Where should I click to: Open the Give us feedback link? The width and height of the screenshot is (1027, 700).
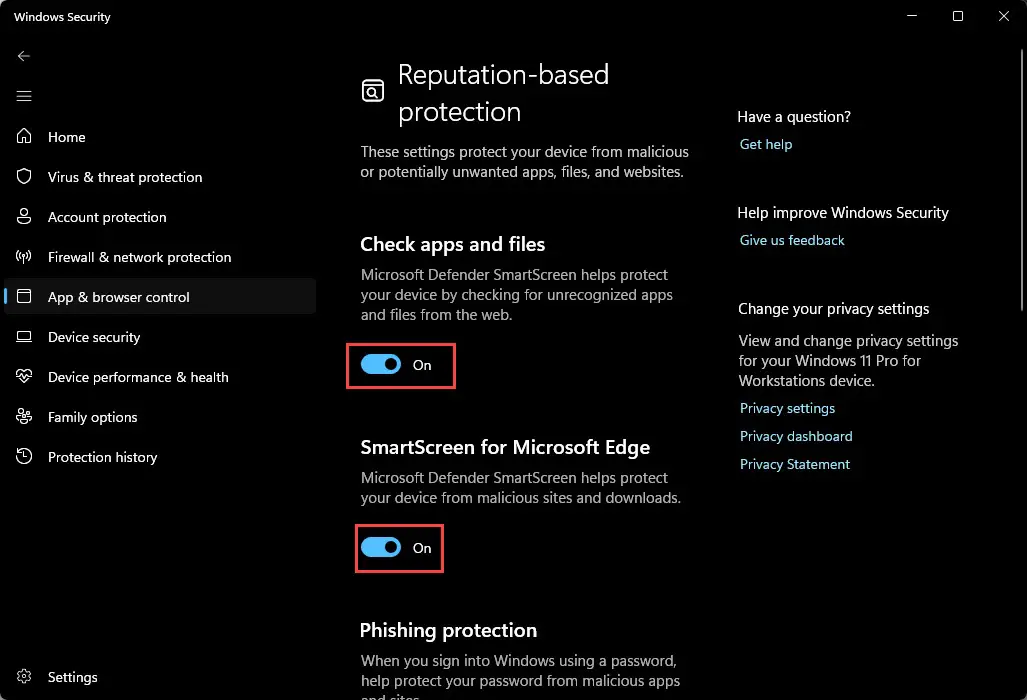[x=792, y=240]
